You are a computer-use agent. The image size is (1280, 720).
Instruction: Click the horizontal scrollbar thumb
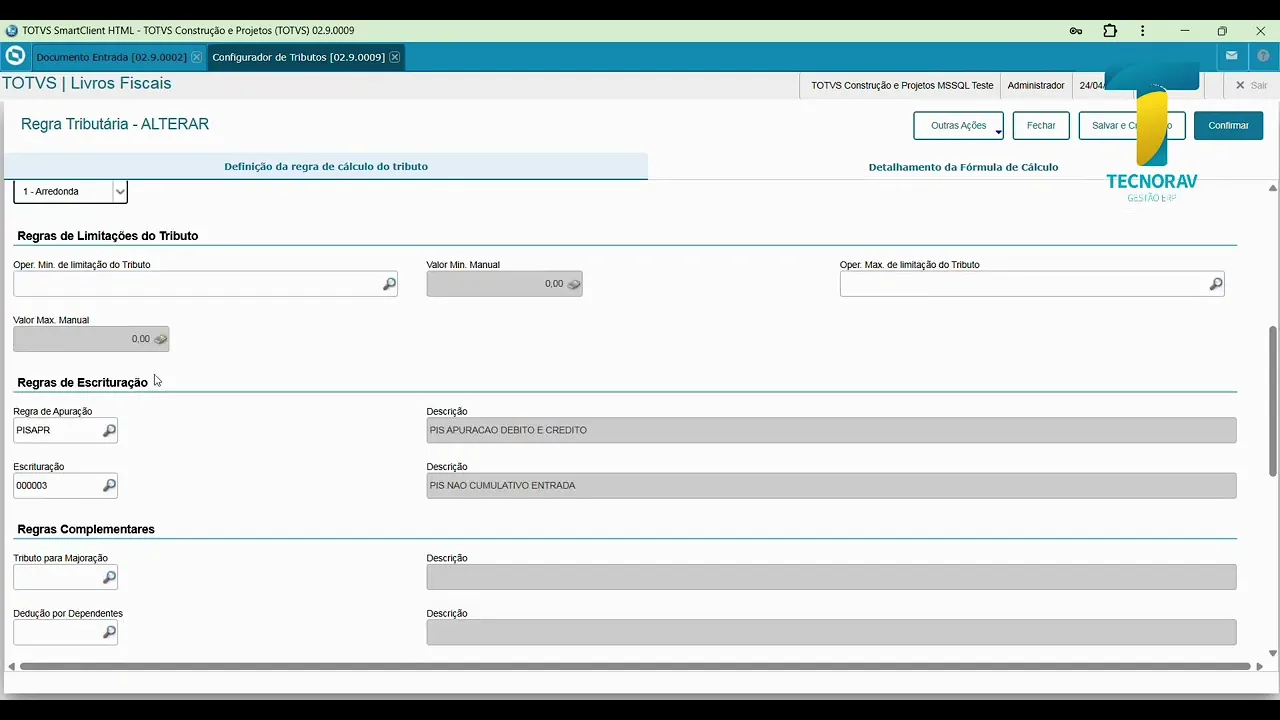[635, 666]
